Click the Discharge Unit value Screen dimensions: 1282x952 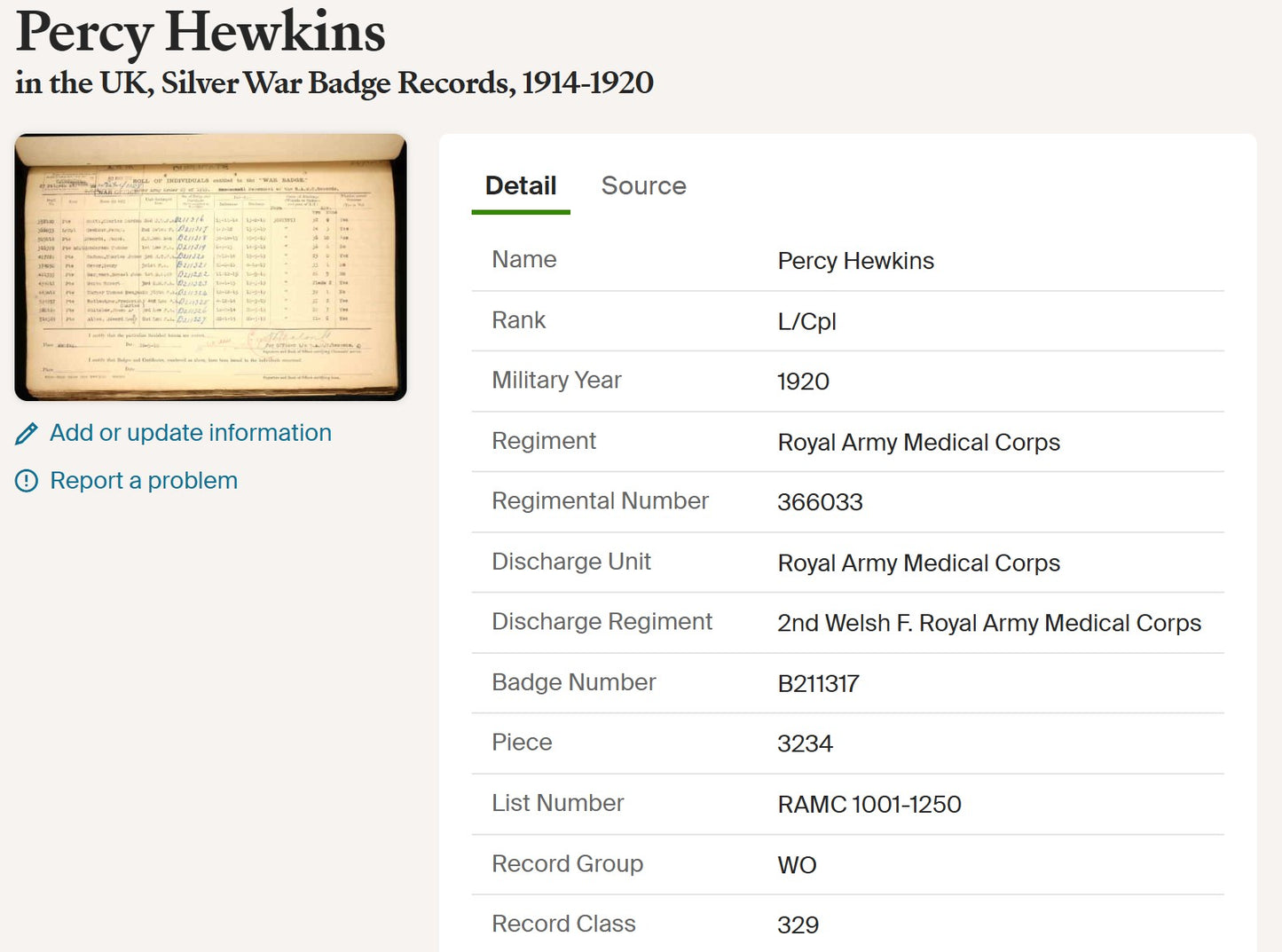918,563
